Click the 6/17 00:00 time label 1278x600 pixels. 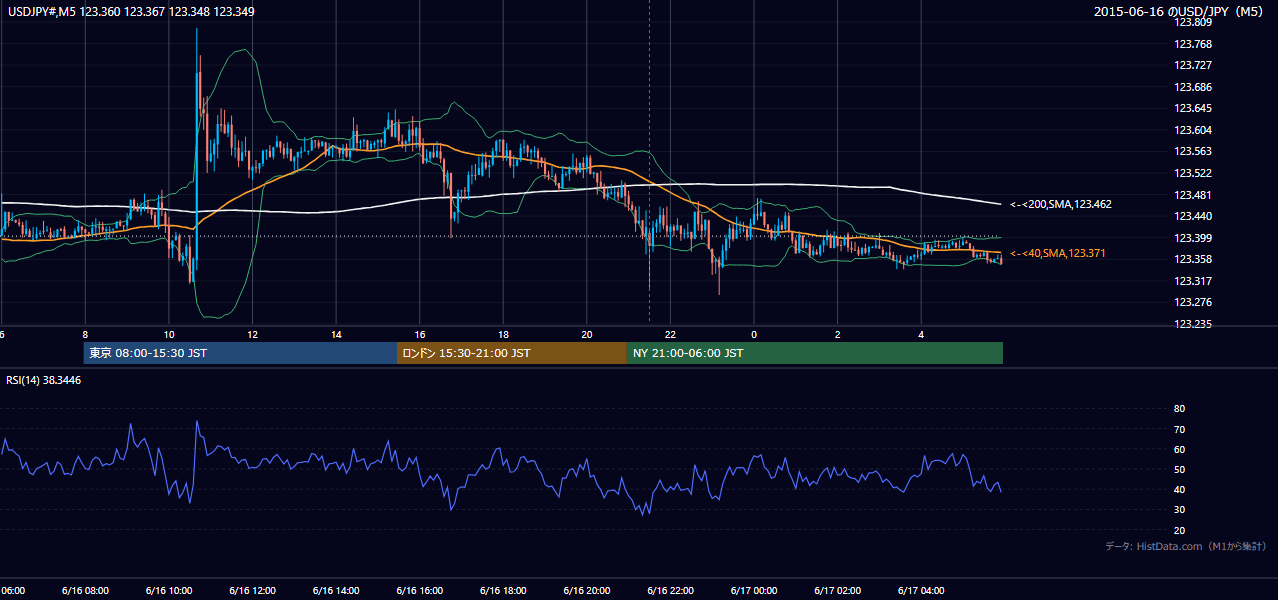pyautogui.click(x=754, y=590)
